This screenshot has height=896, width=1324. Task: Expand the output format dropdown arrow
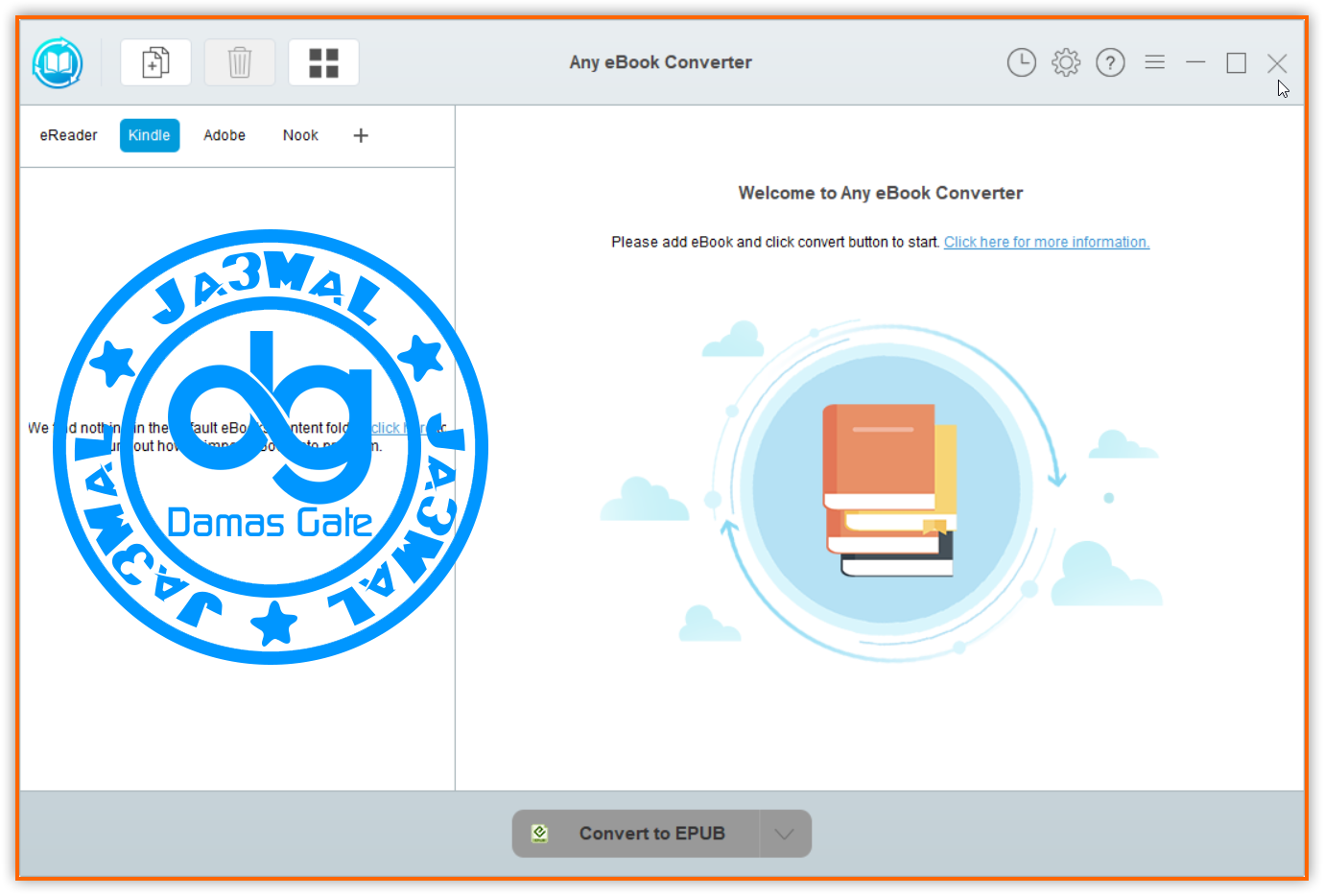pyautogui.click(x=785, y=834)
